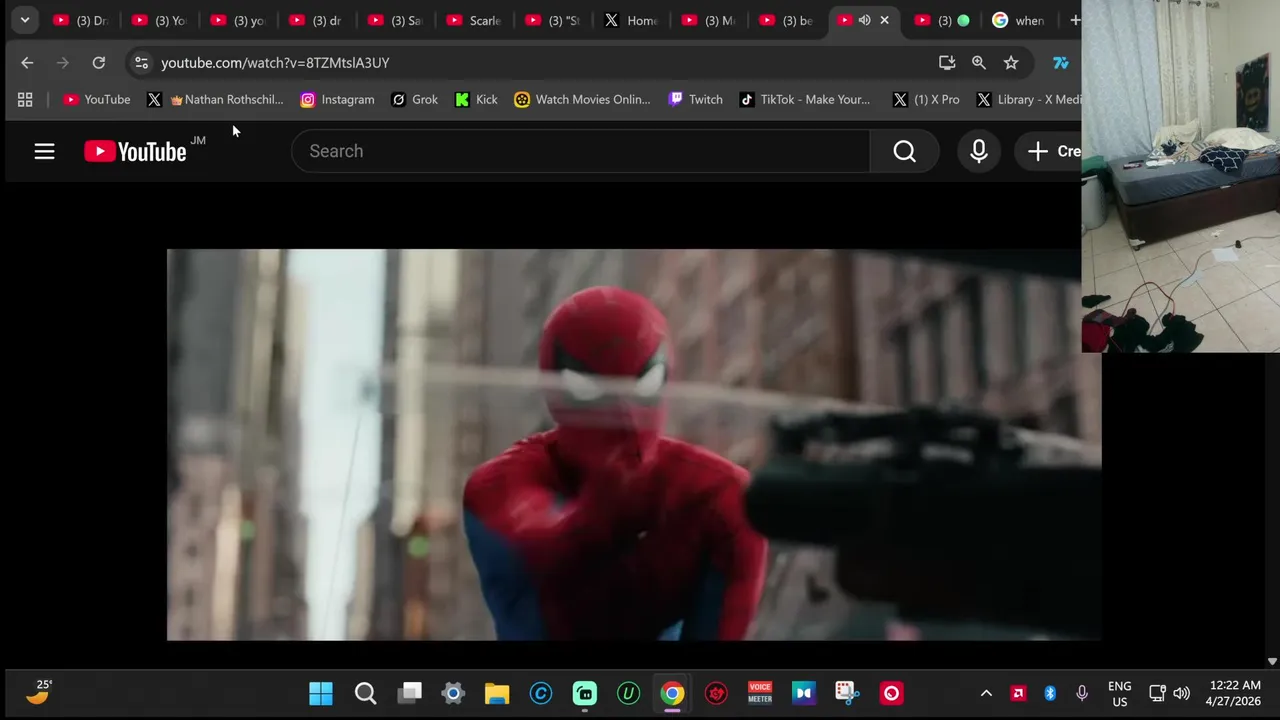Click the Bluetooth tray icon

point(1050,693)
